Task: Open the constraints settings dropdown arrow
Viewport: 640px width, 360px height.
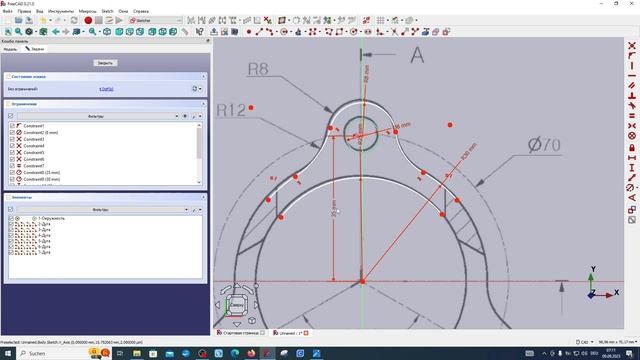Action: pos(200,116)
